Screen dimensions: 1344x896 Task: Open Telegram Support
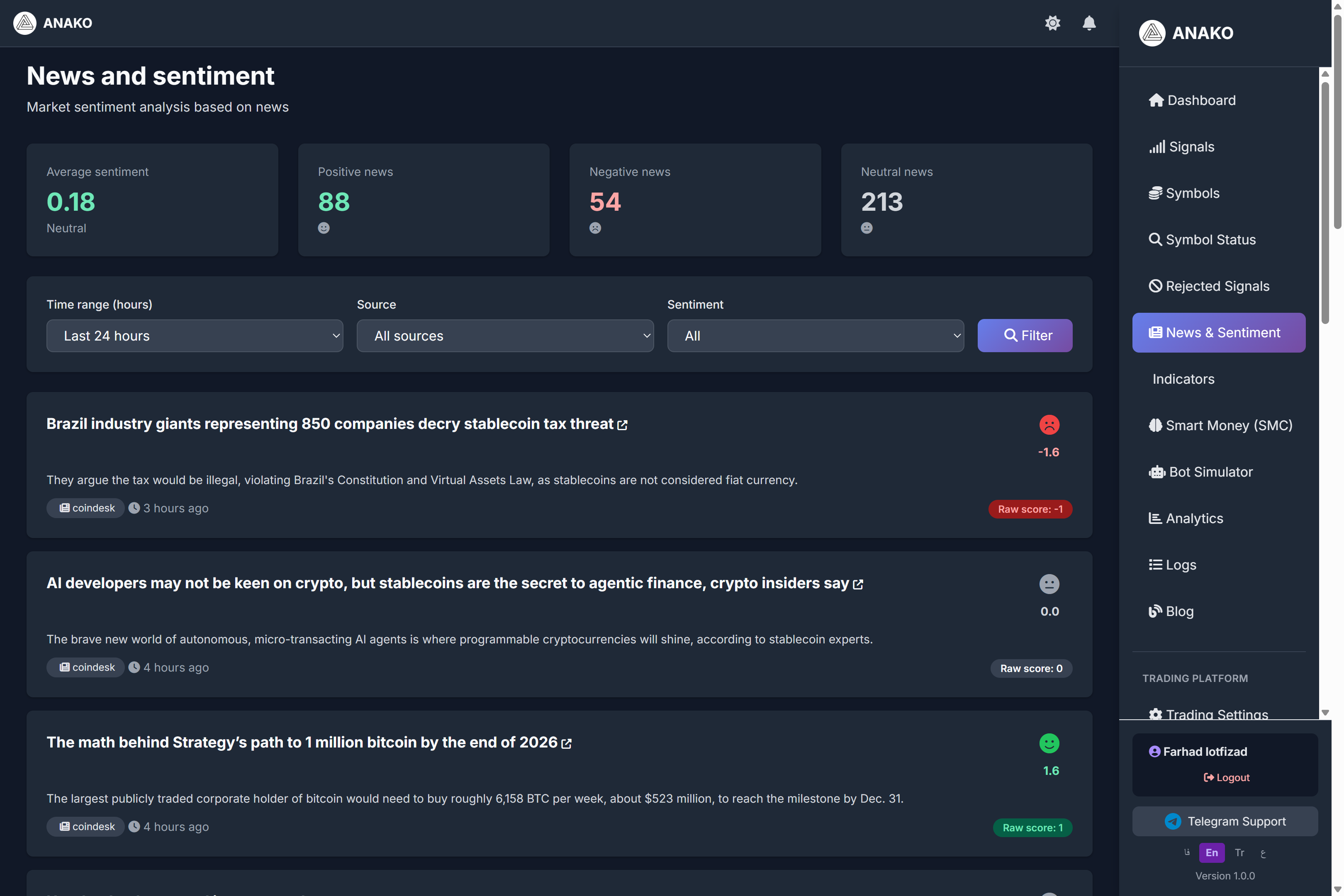(1225, 821)
